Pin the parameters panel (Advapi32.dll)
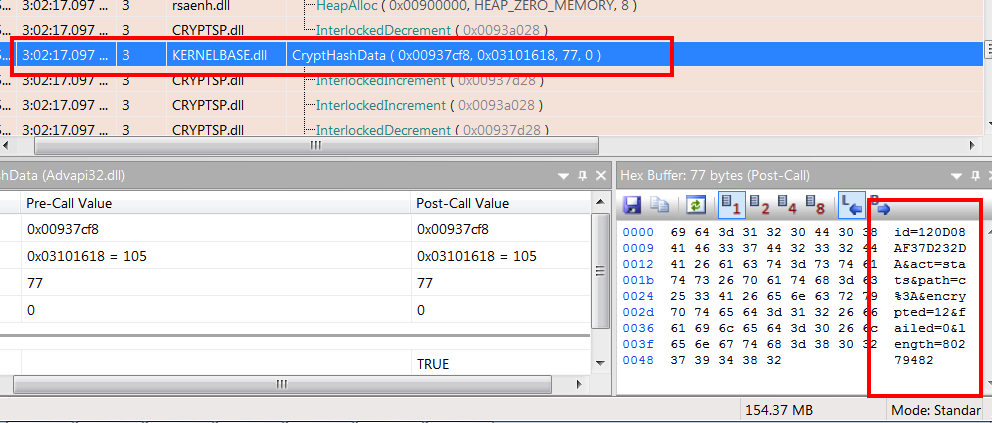The width and height of the screenshot is (992, 423). click(x=582, y=175)
